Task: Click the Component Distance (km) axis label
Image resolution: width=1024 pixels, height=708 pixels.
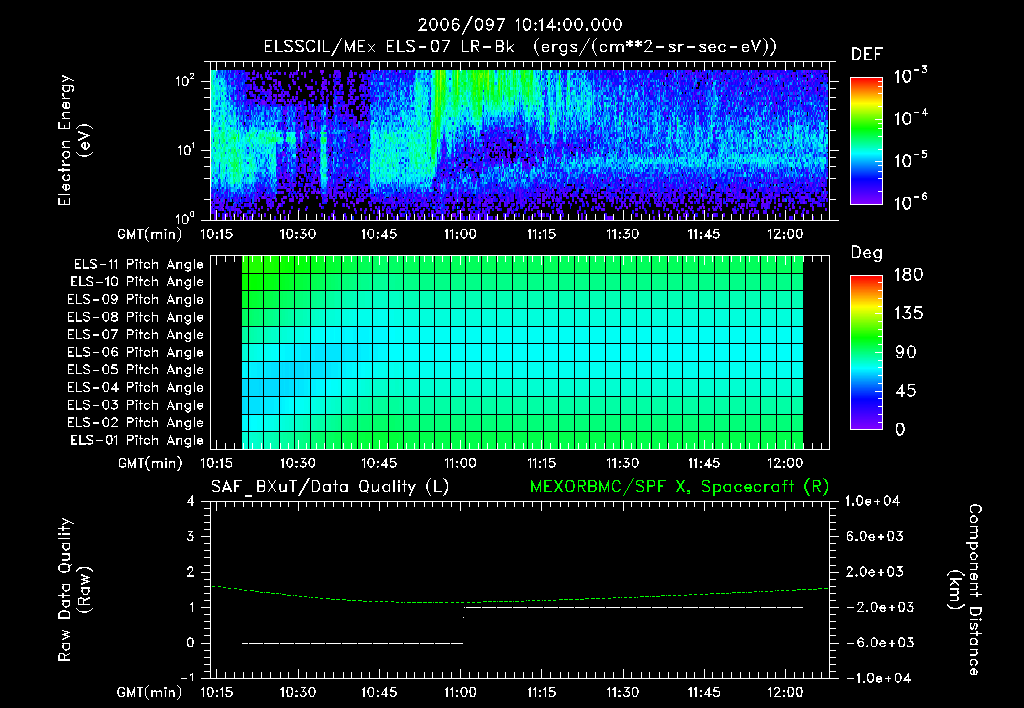Action: click(x=965, y=590)
